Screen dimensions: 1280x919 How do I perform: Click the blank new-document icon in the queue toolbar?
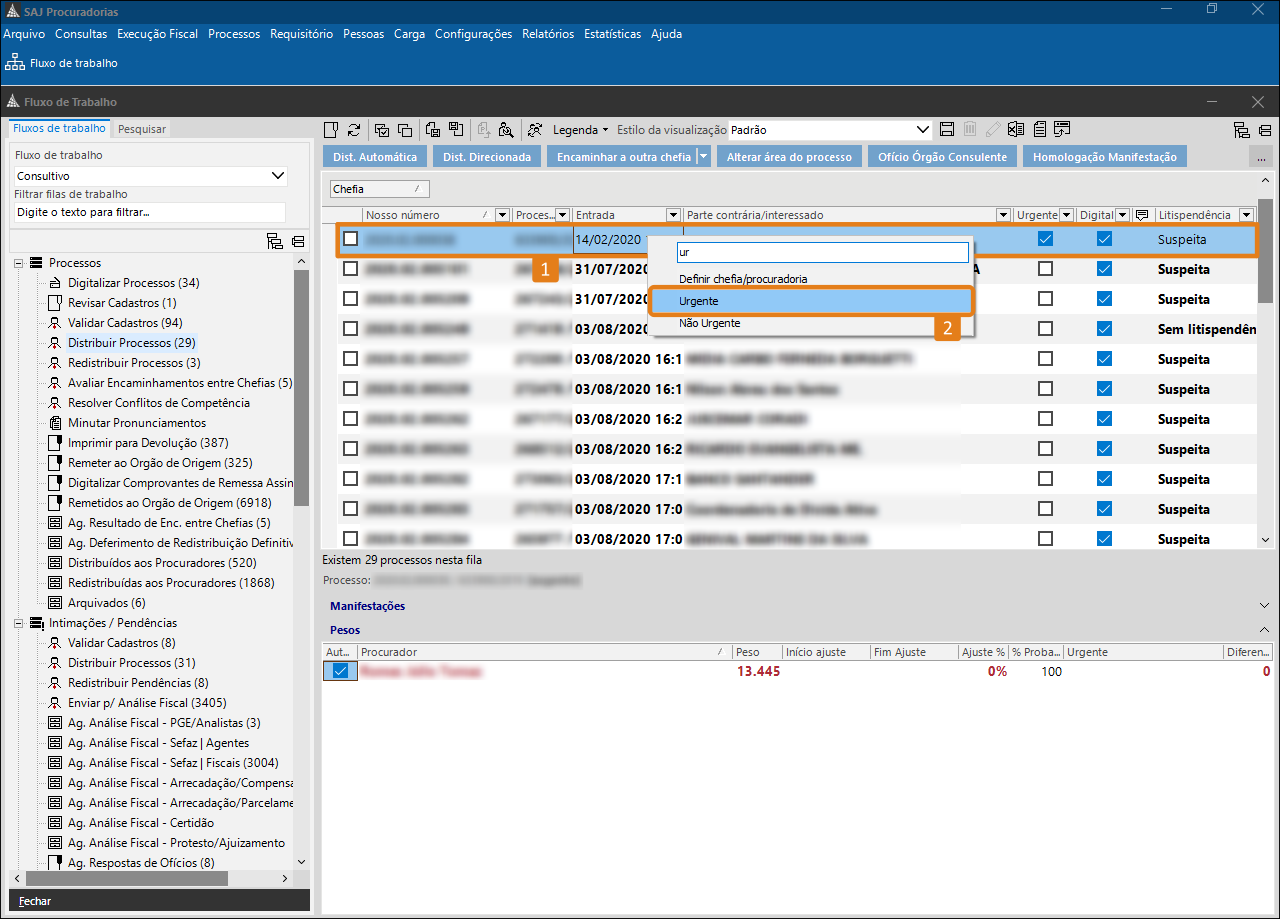pyautogui.click(x=332, y=130)
